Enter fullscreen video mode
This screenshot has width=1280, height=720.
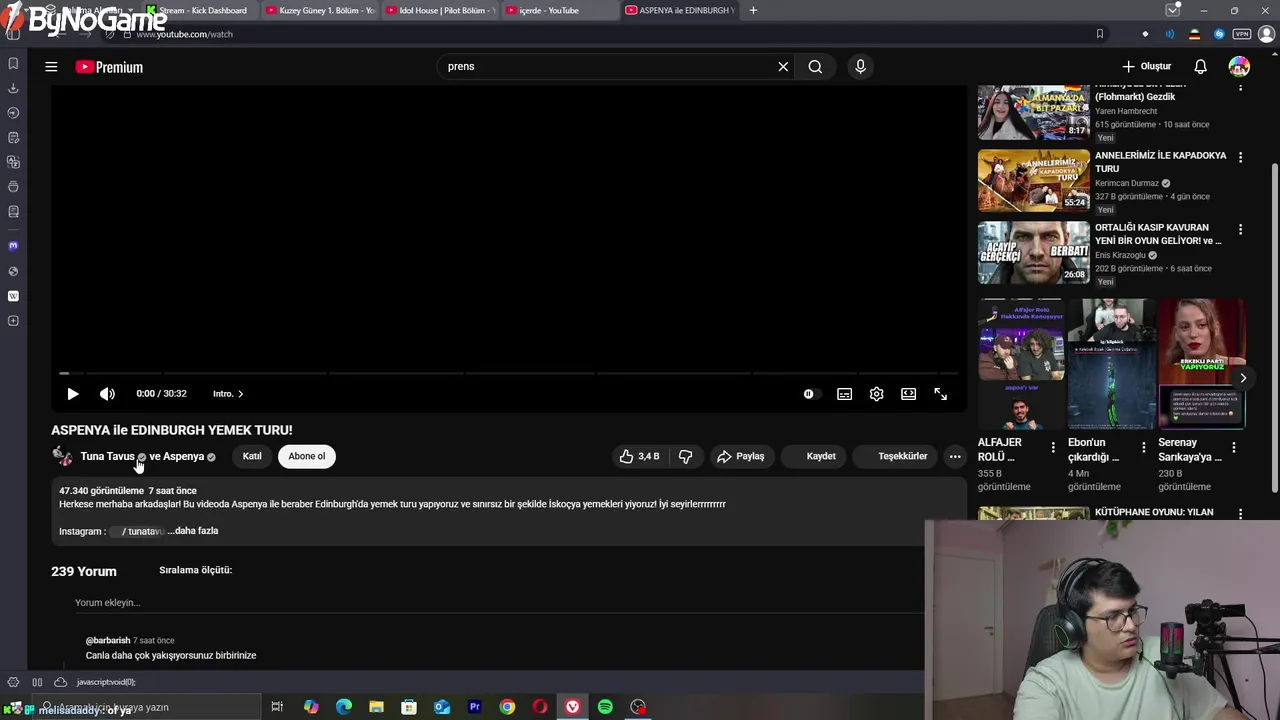click(940, 394)
